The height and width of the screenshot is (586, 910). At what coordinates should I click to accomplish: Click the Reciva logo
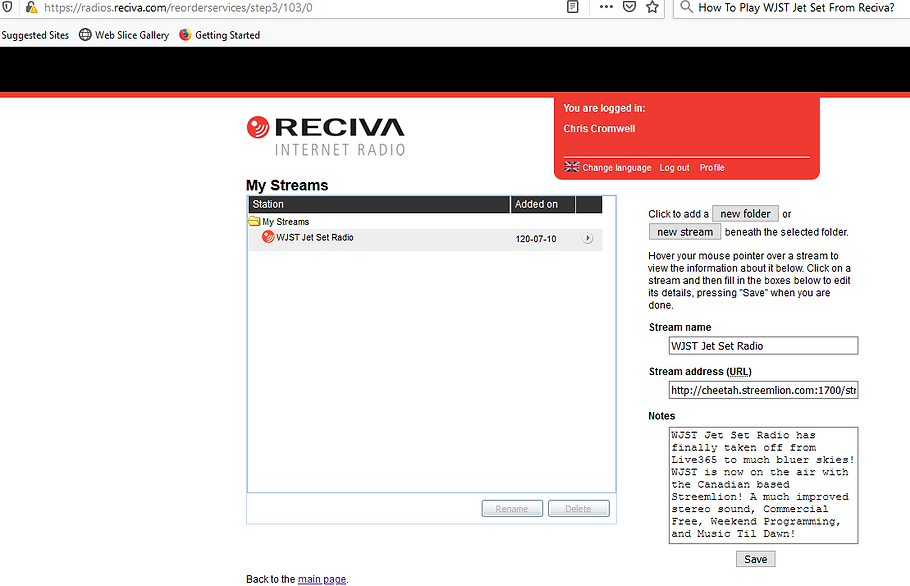[x=326, y=136]
